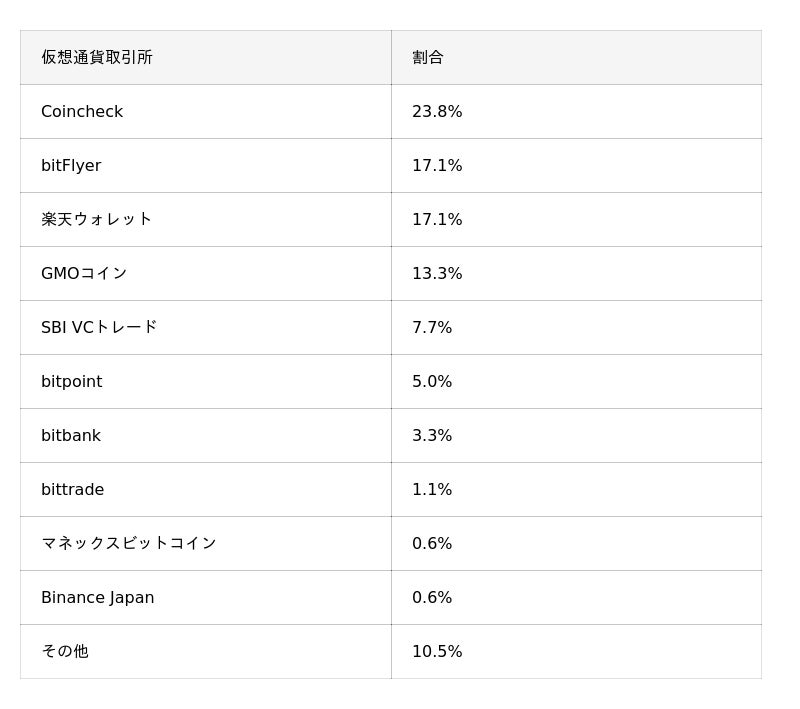This screenshot has width=800, height=709.
Task: Click the 23.8% percentage value
Action: [x=437, y=112]
